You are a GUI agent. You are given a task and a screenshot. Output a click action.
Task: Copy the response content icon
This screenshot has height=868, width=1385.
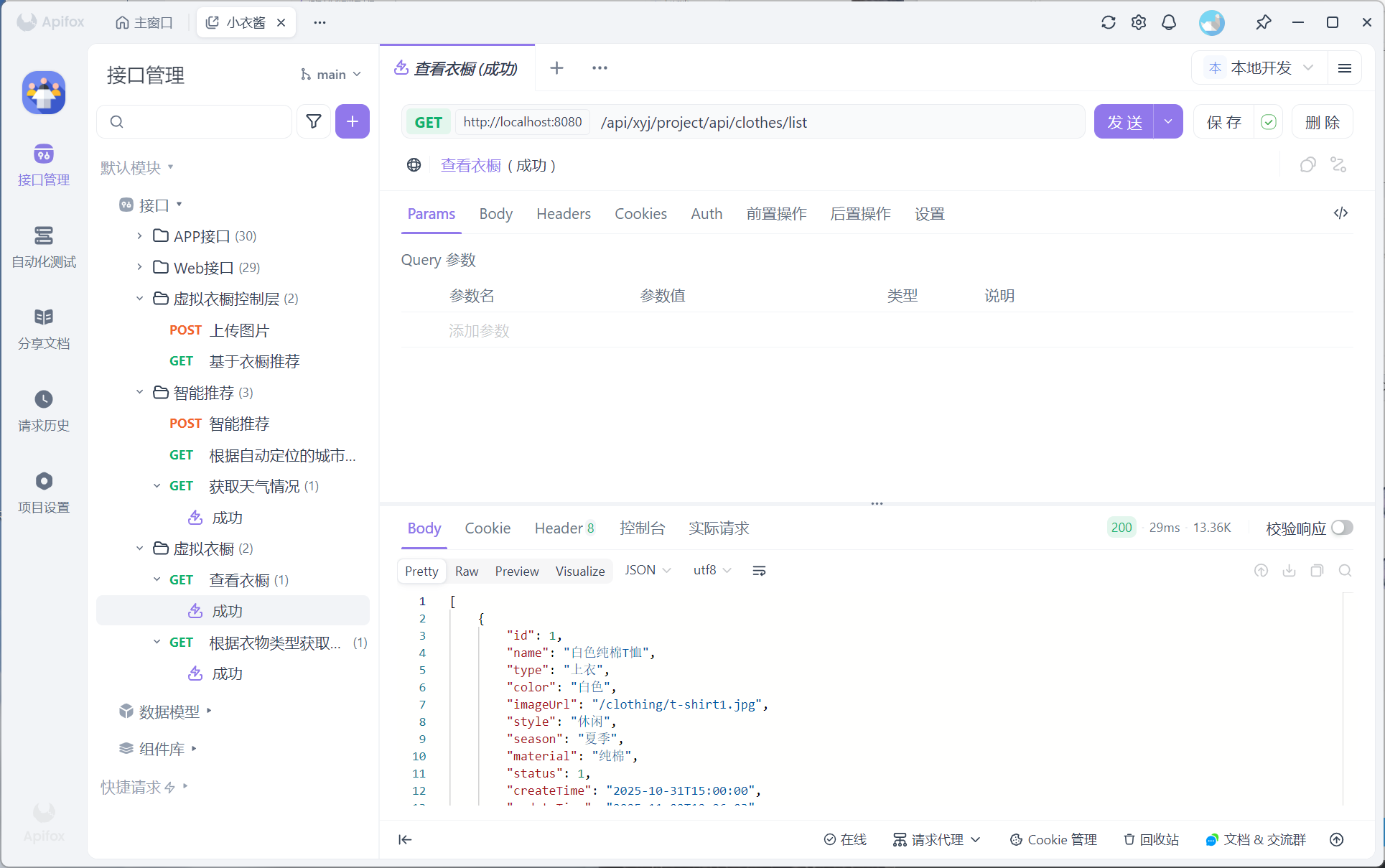1317,571
